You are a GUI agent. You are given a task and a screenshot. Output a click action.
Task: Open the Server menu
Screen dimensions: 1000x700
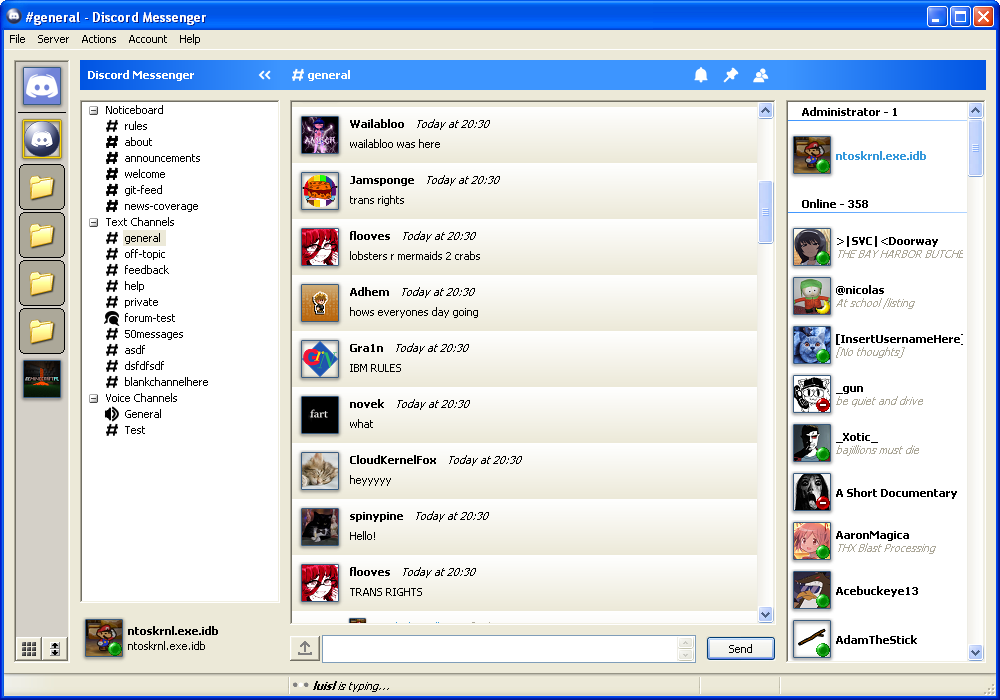coord(53,39)
